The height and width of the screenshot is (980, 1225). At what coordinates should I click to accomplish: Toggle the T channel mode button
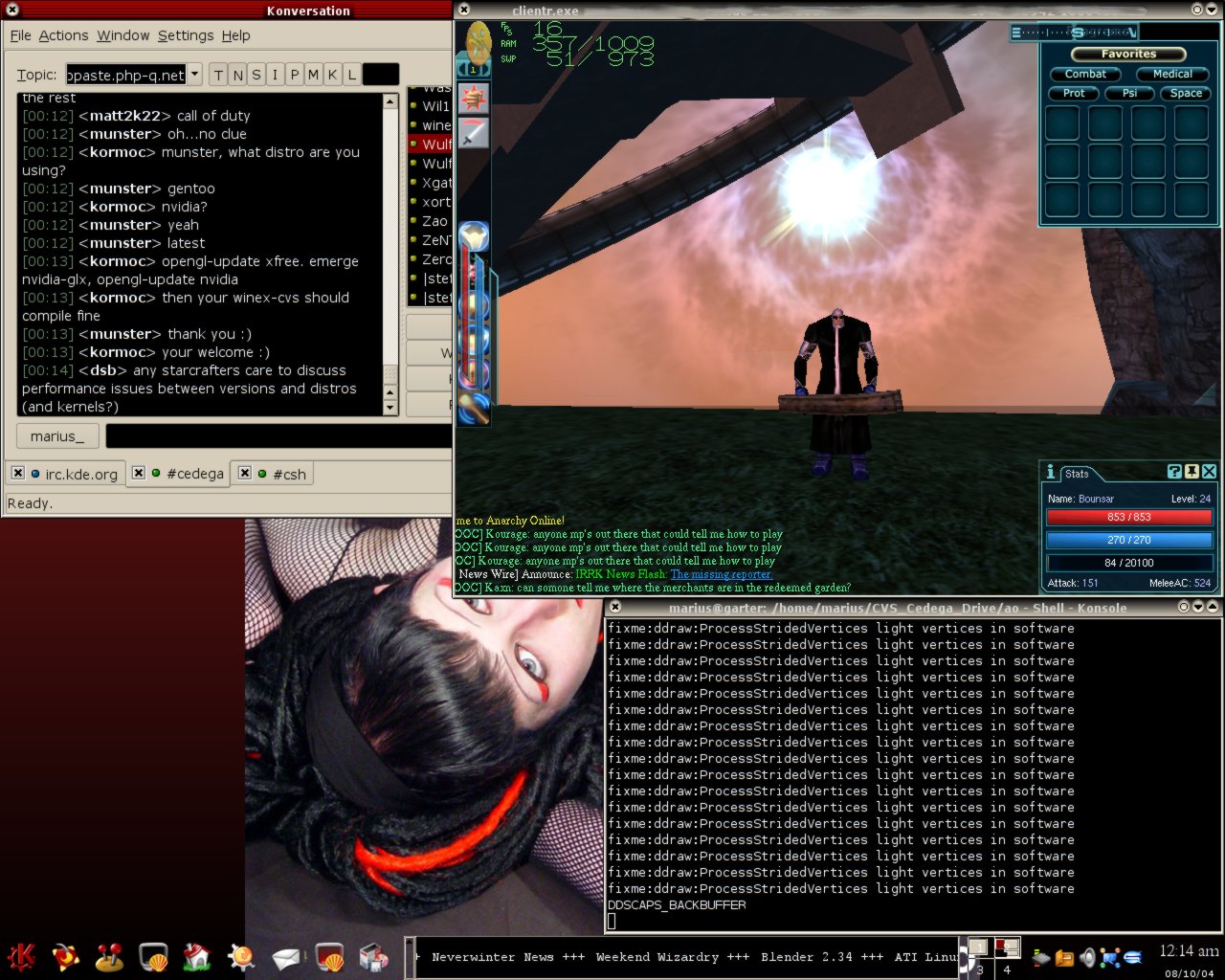[x=218, y=75]
